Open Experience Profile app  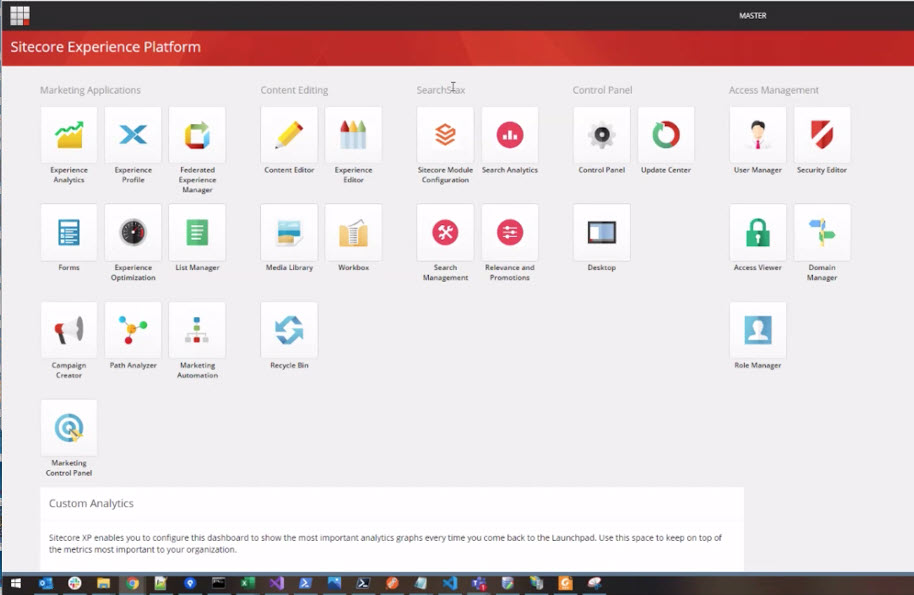coord(133,135)
